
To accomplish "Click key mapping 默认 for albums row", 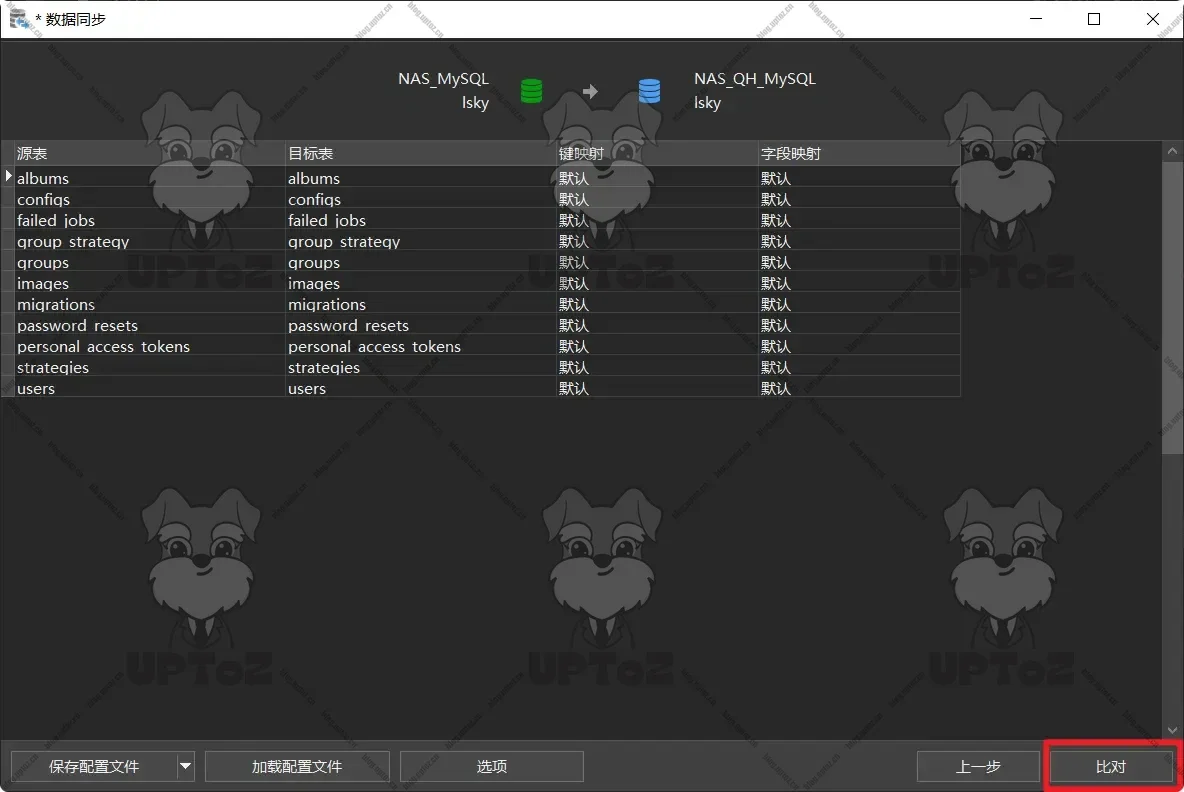I will point(657,178).
